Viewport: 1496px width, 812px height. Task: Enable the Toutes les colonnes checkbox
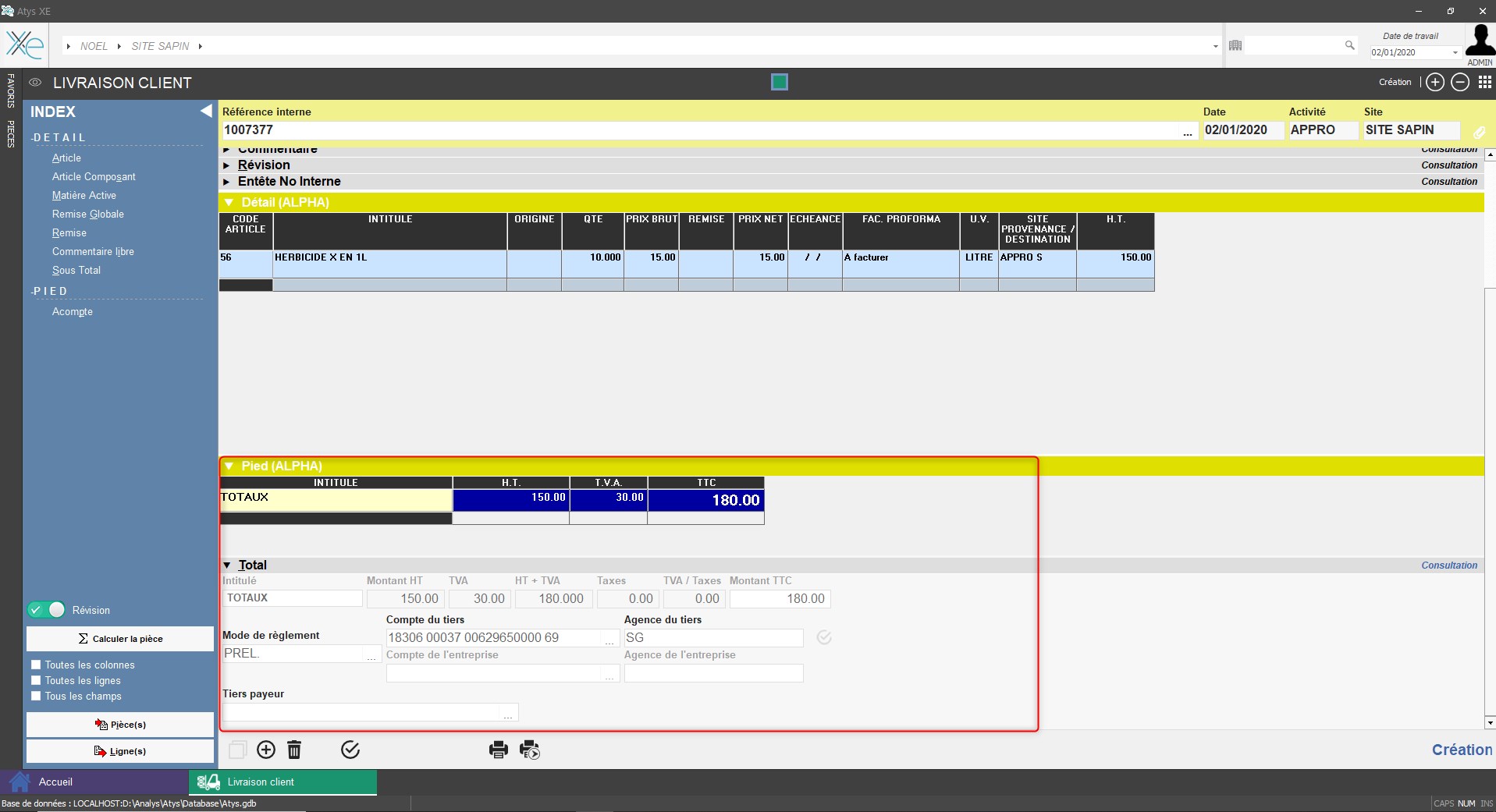(x=36, y=665)
